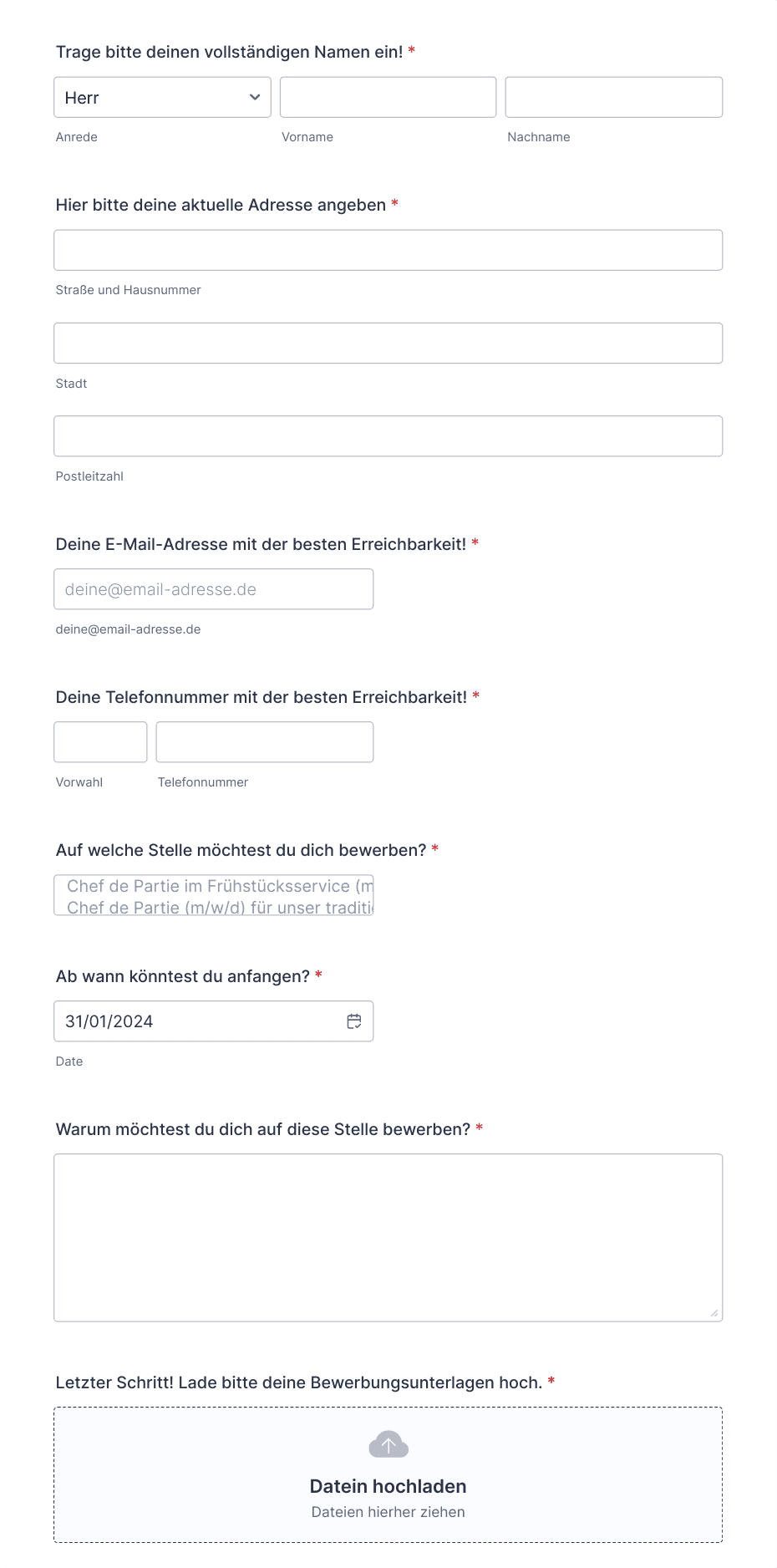Click the Date label under start date field
This screenshot has width=777, height=1568.
click(x=69, y=1061)
